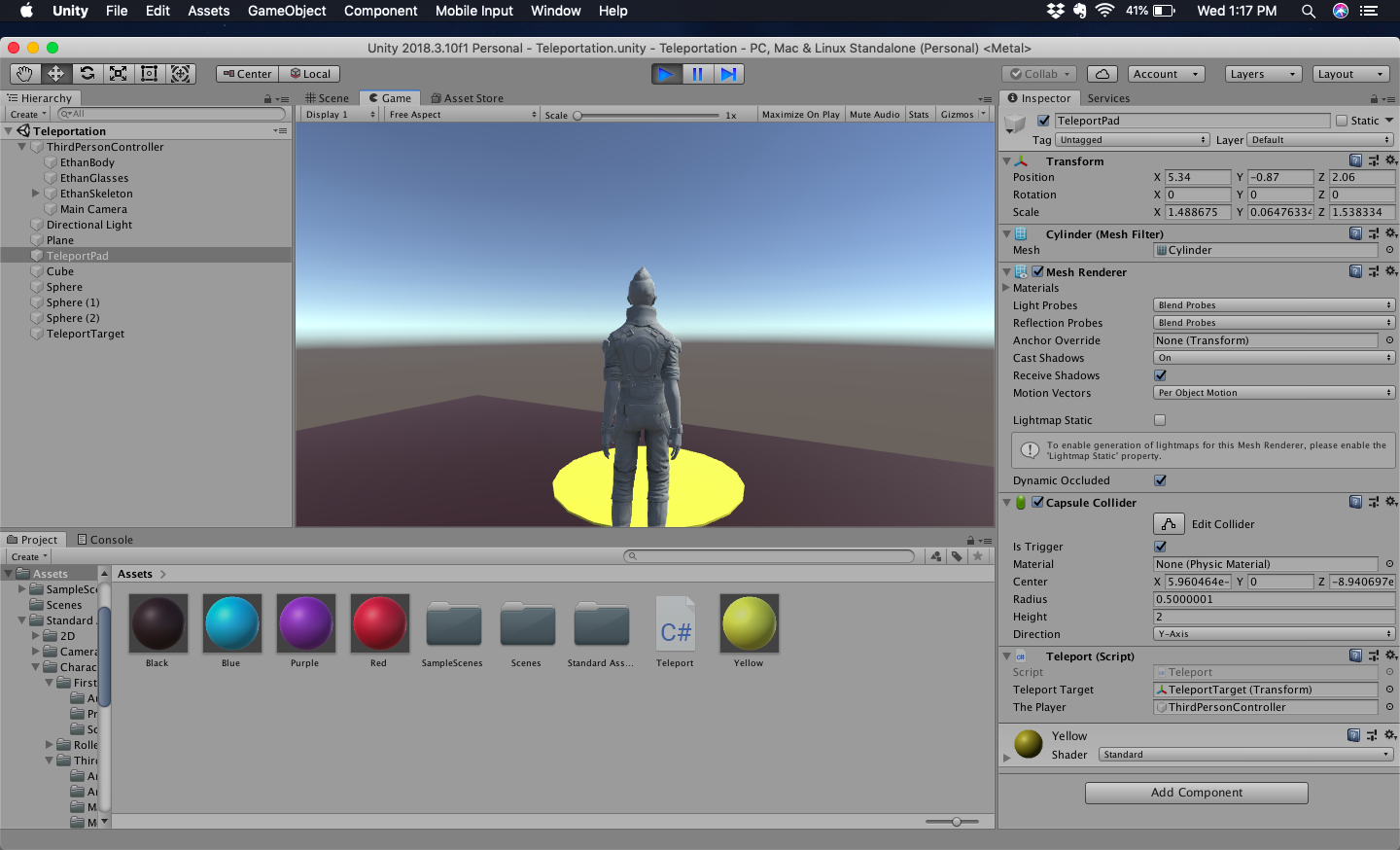Screen dimensions: 1400x850
Task: Select the Red material asset
Action: 379,623
